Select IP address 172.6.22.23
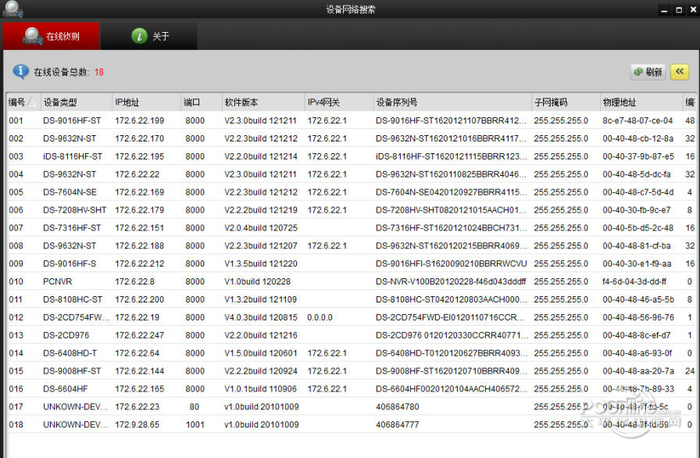The width and height of the screenshot is (700, 458). point(137,406)
